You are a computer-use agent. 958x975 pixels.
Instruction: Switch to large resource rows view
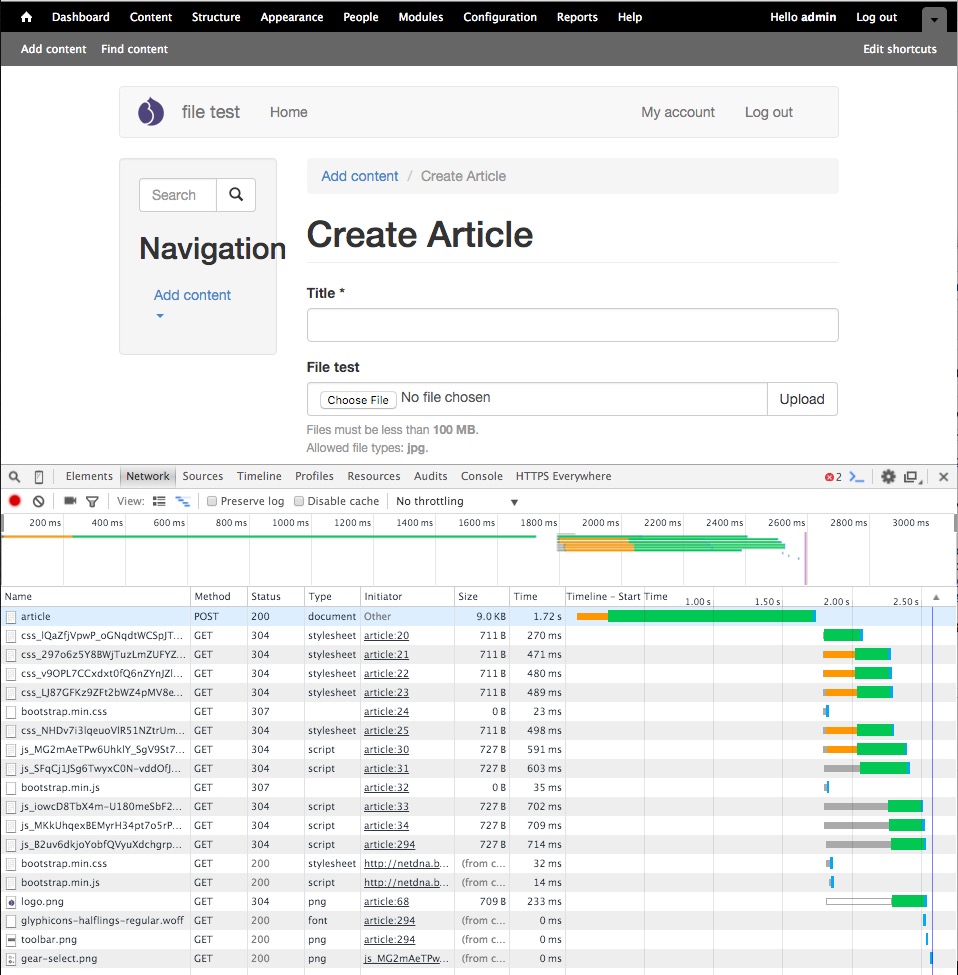point(181,500)
